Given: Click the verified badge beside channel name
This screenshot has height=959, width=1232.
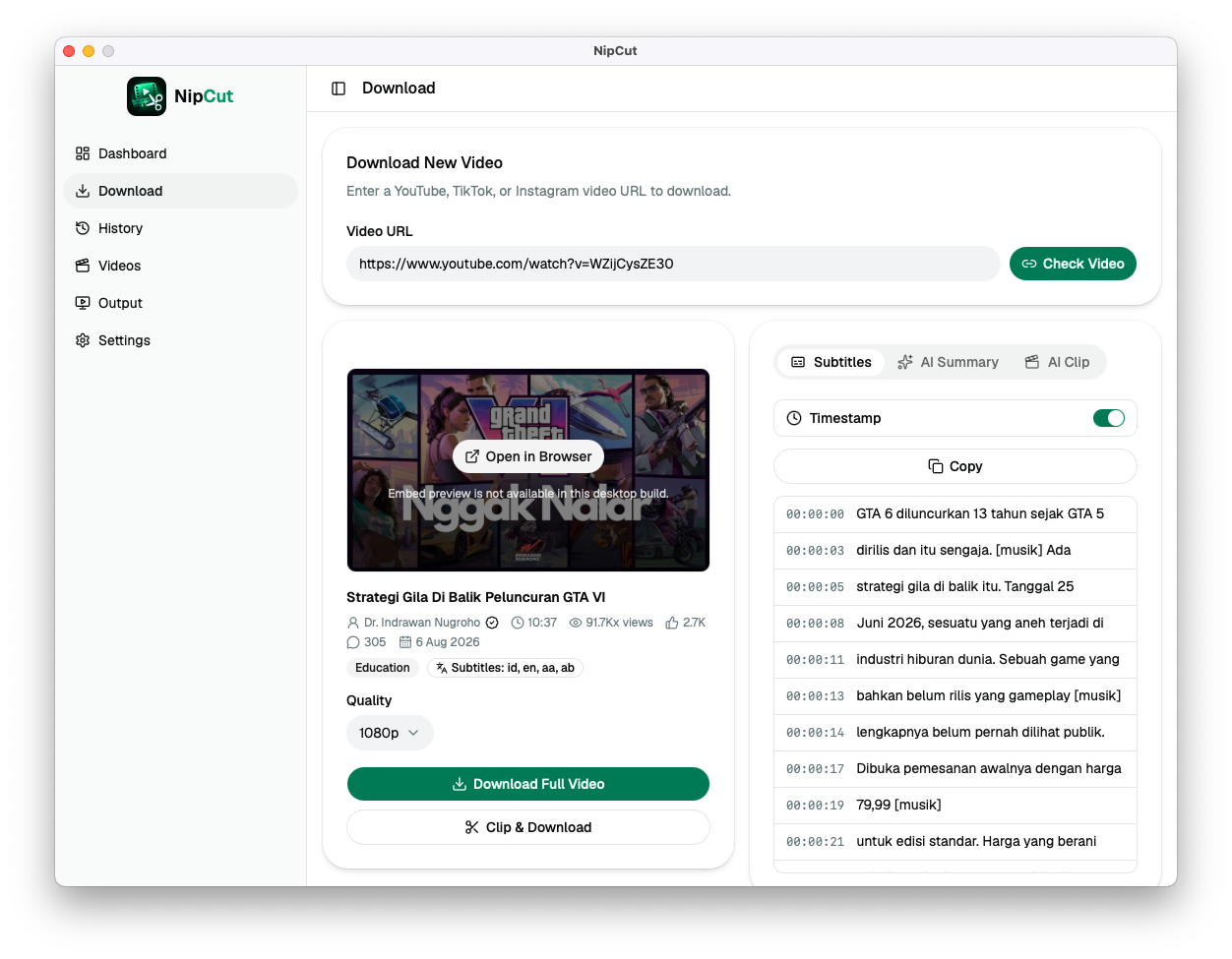Looking at the screenshot, I should tap(492, 623).
